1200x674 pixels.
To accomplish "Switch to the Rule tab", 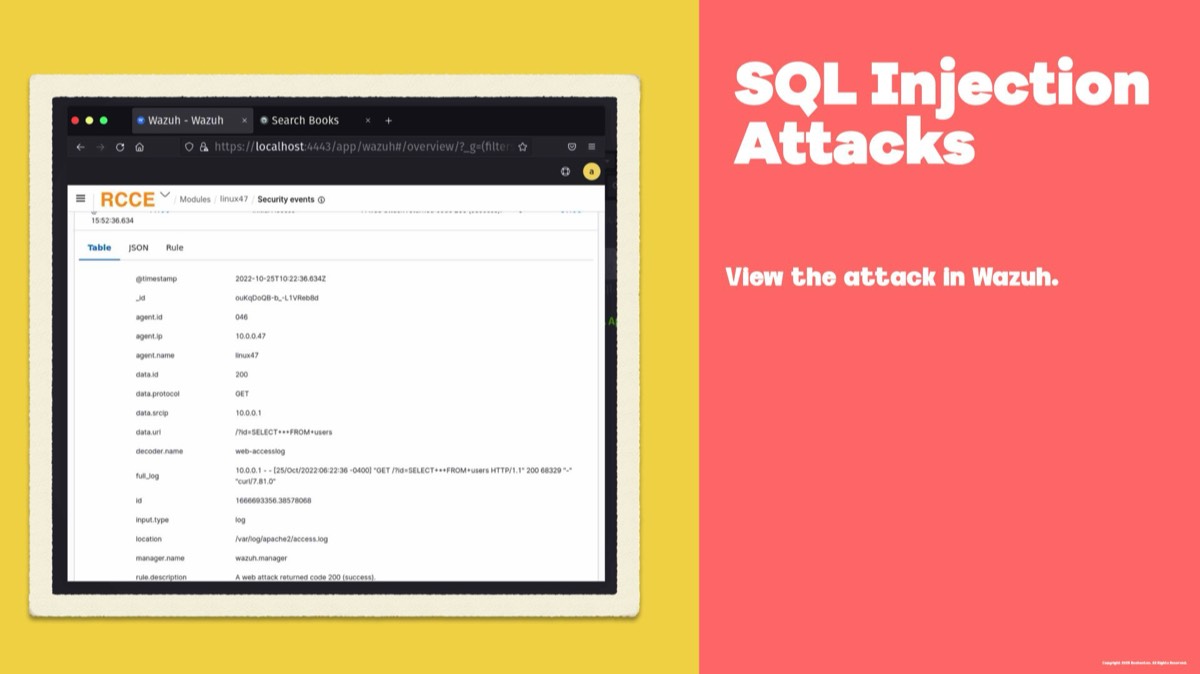I will point(174,248).
